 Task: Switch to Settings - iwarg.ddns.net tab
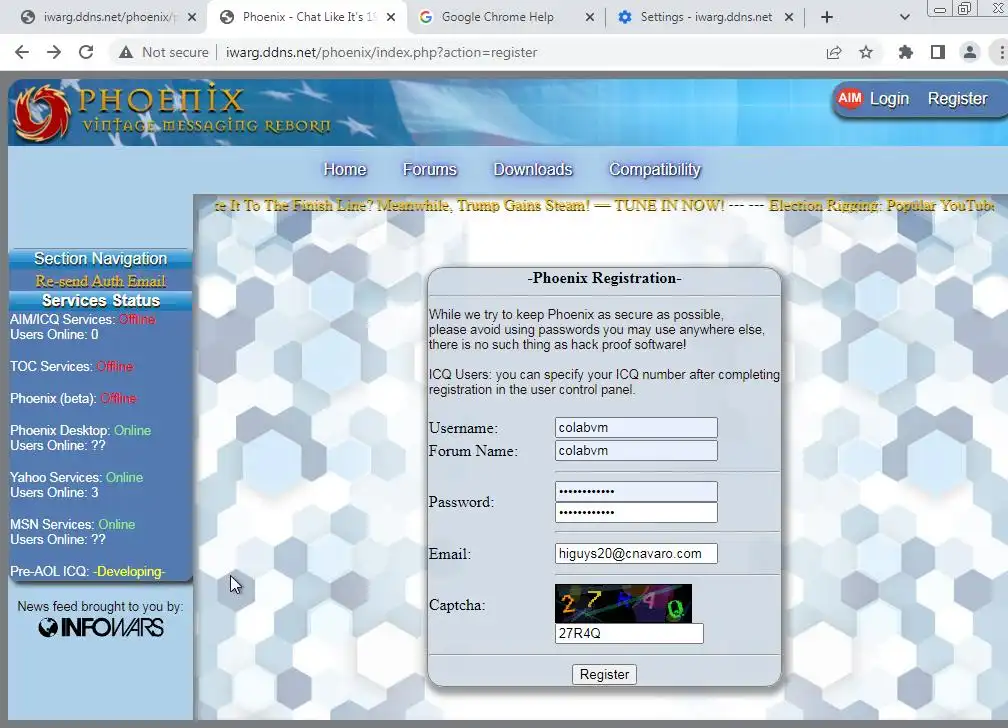pyautogui.click(x=706, y=17)
